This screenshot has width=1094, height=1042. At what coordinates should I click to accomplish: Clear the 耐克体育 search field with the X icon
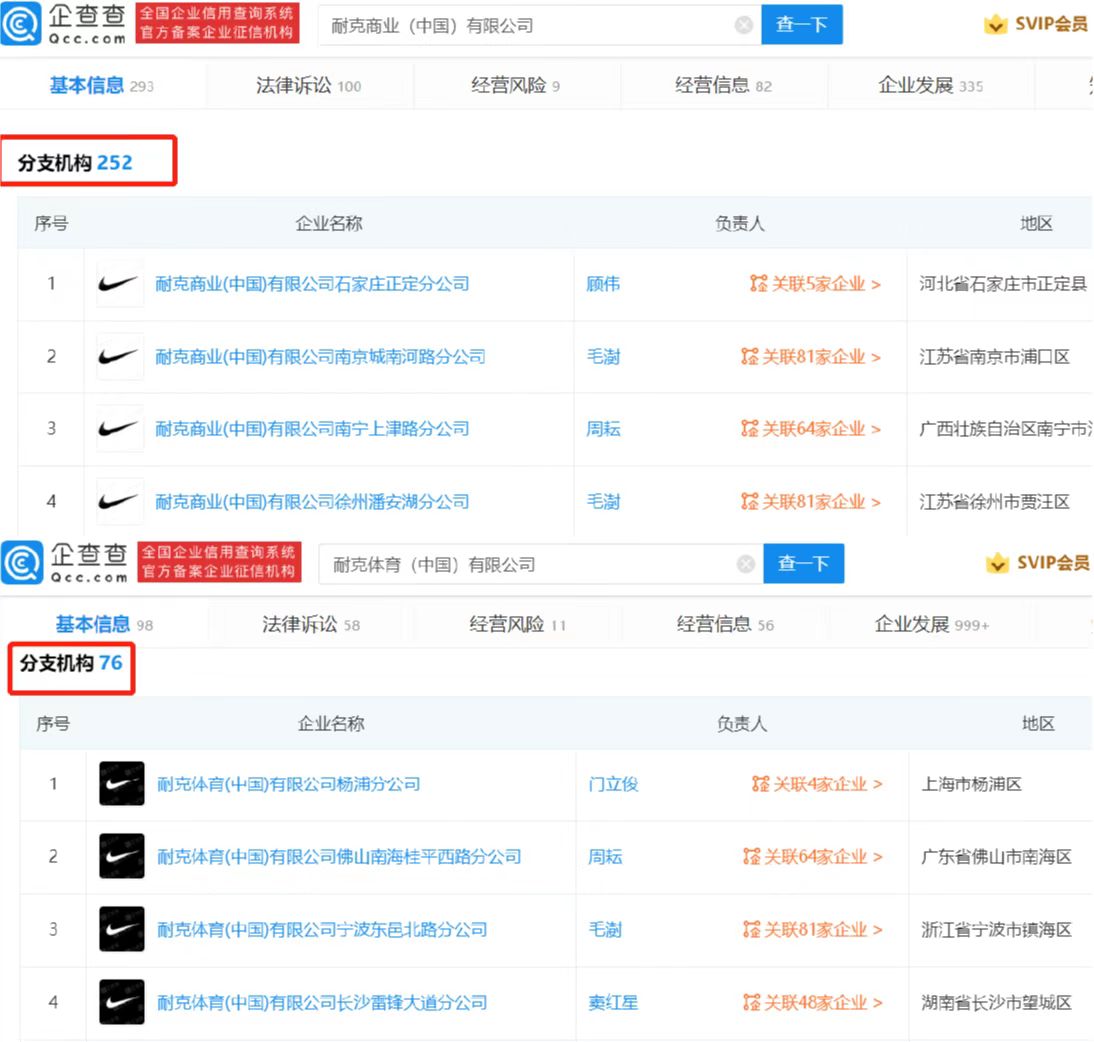(746, 564)
